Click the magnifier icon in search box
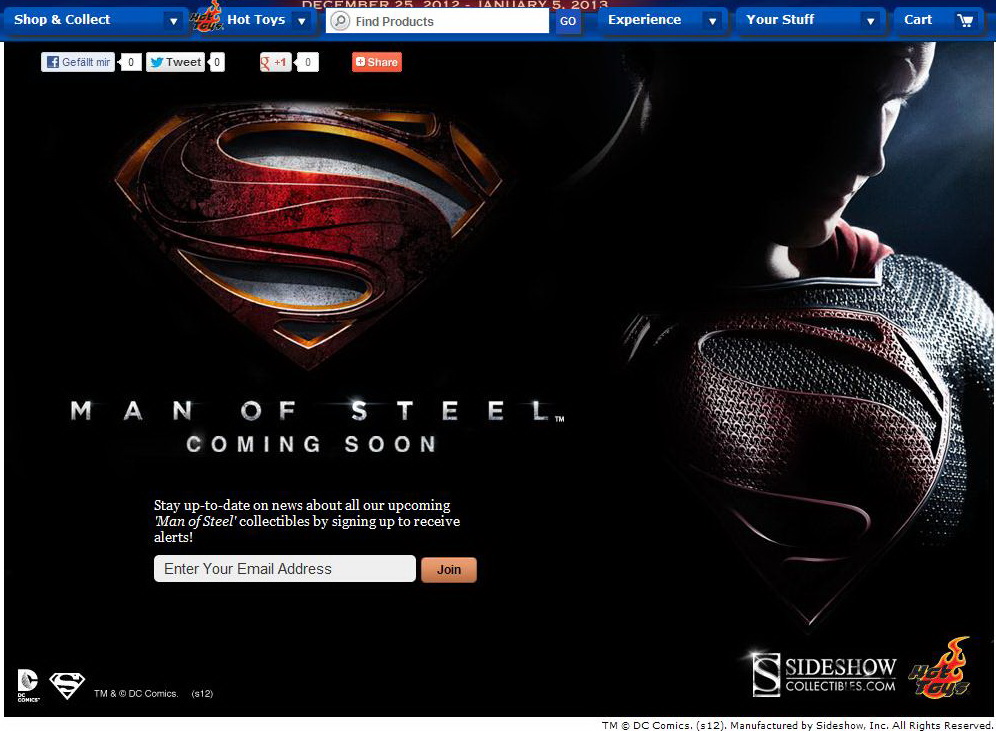The height and width of the screenshot is (731, 996). (x=340, y=21)
